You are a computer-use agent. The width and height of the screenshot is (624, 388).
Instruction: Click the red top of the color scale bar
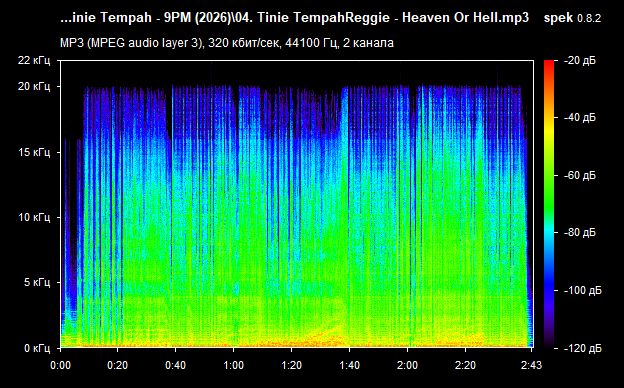[x=549, y=64]
